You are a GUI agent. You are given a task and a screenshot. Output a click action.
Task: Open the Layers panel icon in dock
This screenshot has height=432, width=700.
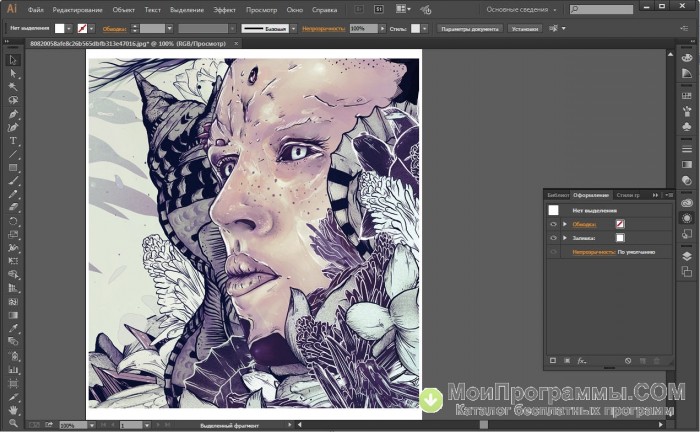coord(687,256)
